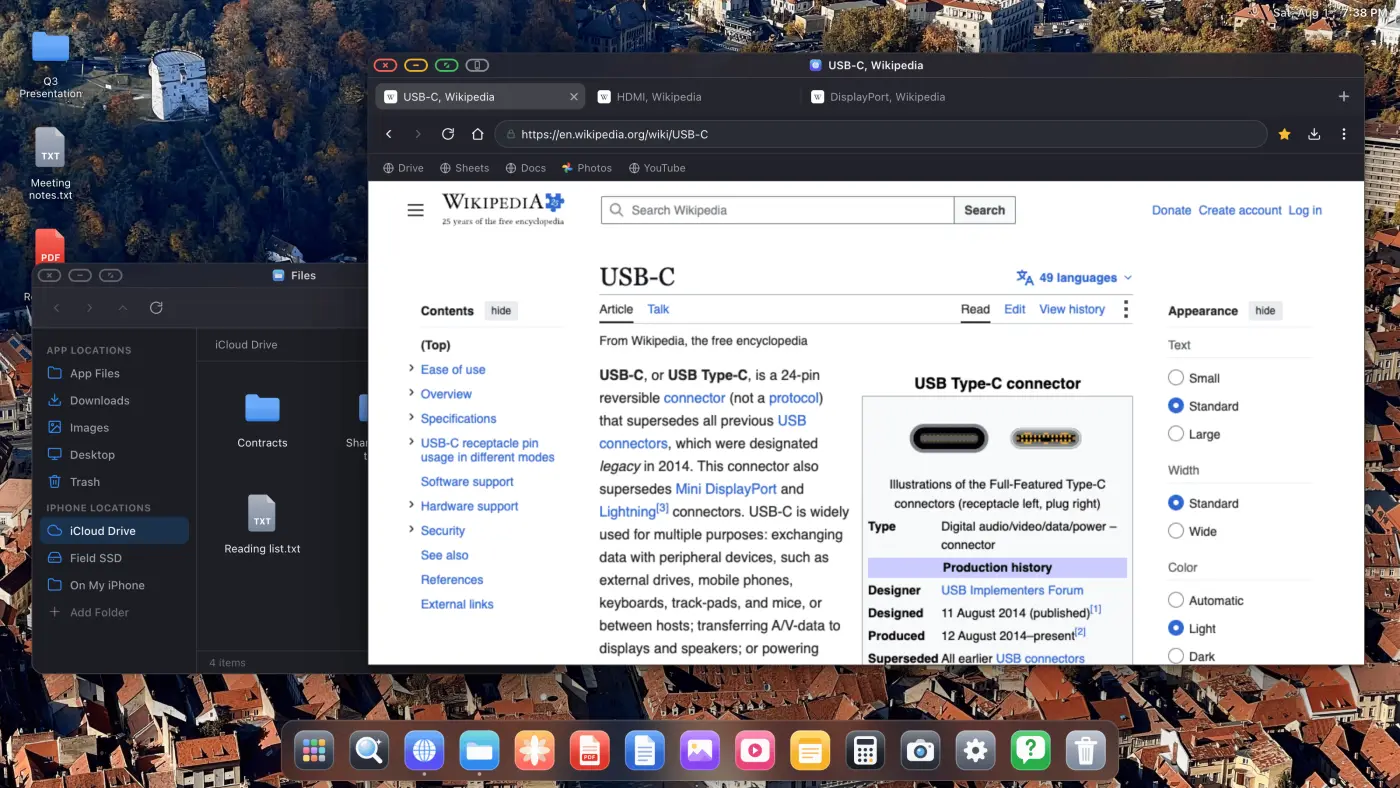Hide the Appearance panel

[x=1265, y=311]
